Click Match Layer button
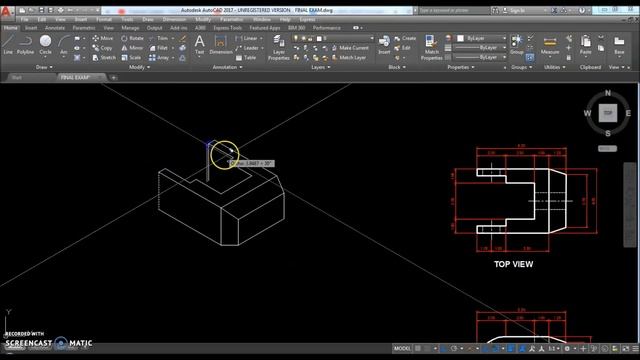Screen dimensions: 640x360 [x=348, y=58]
